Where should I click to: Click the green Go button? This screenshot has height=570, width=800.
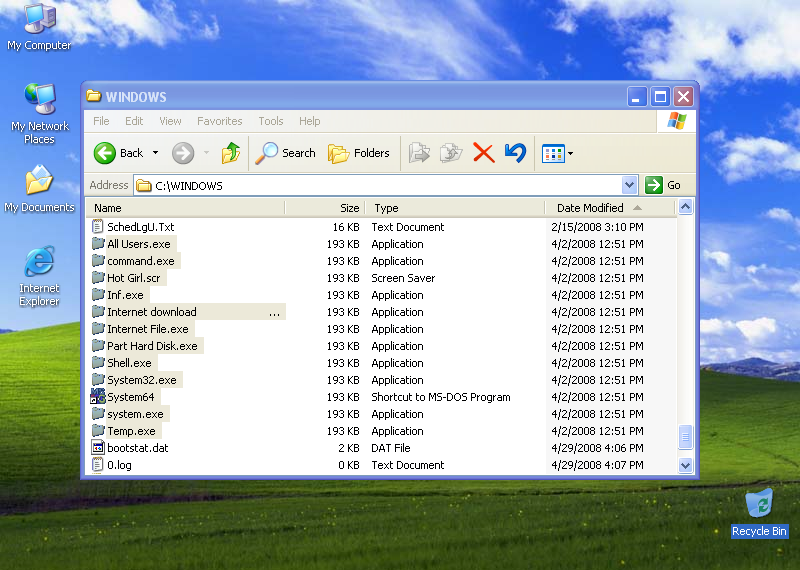(x=663, y=185)
